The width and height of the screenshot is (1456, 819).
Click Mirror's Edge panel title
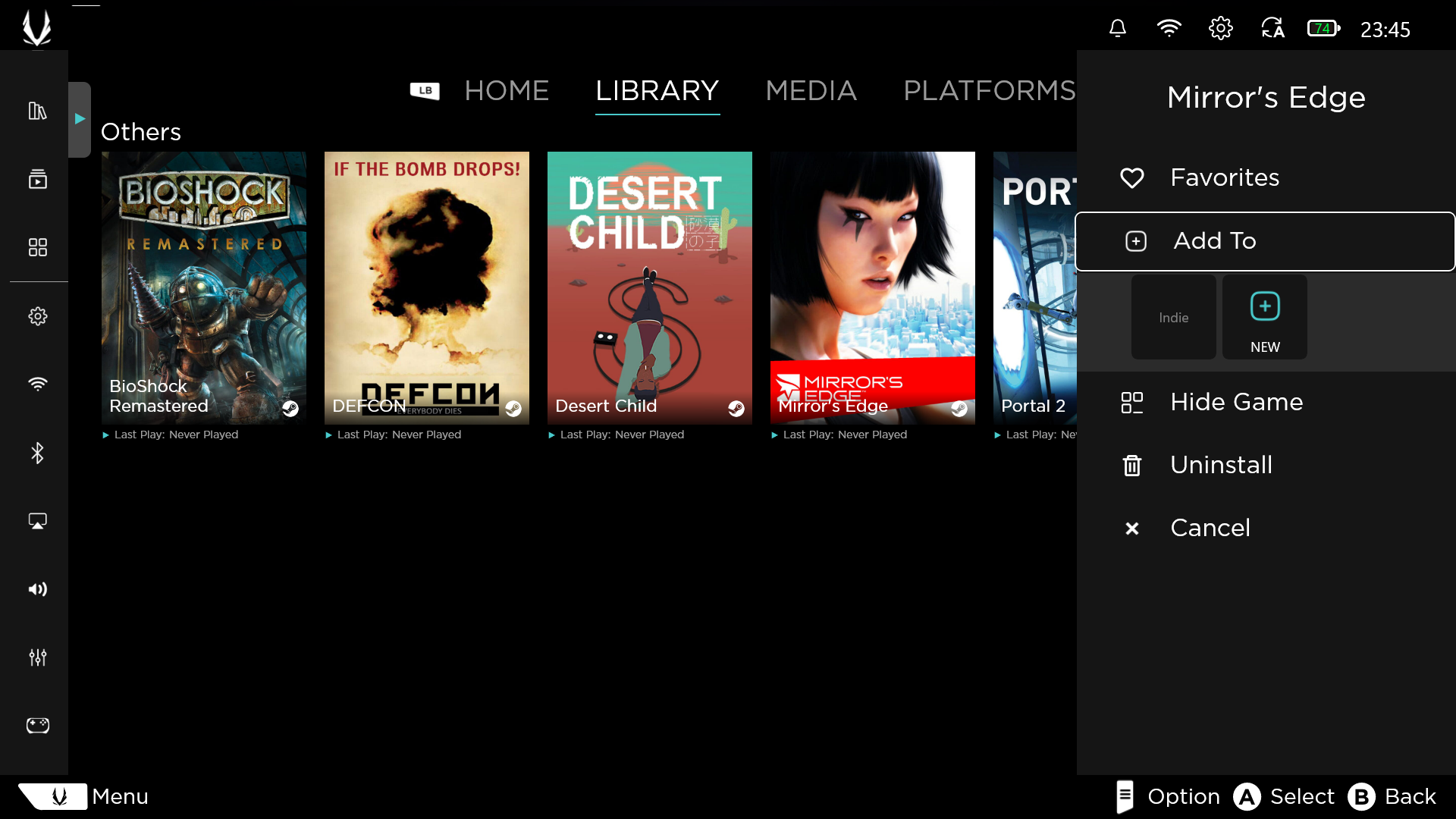pyautogui.click(x=1266, y=97)
